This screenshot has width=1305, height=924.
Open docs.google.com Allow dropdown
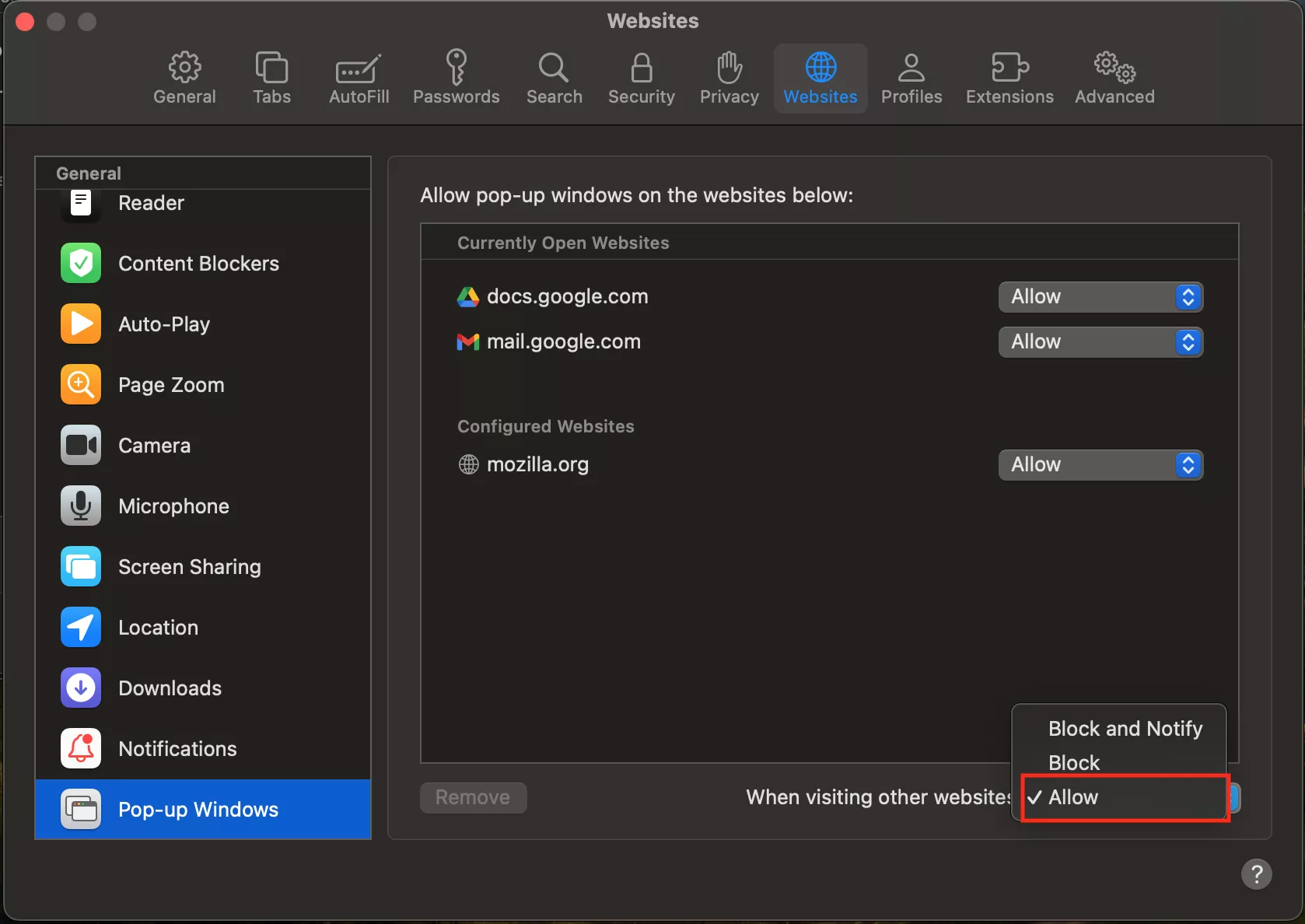click(1100, 297)
